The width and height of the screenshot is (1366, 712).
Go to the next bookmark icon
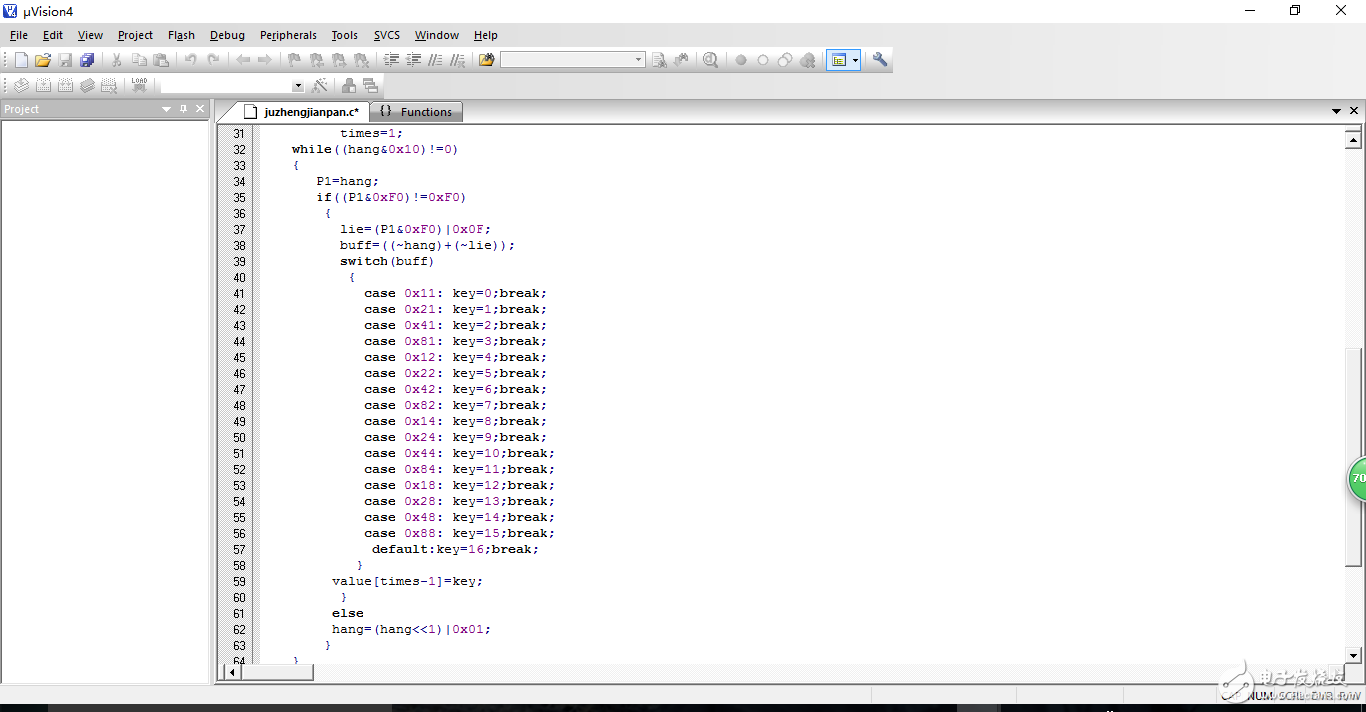point(338,60)
